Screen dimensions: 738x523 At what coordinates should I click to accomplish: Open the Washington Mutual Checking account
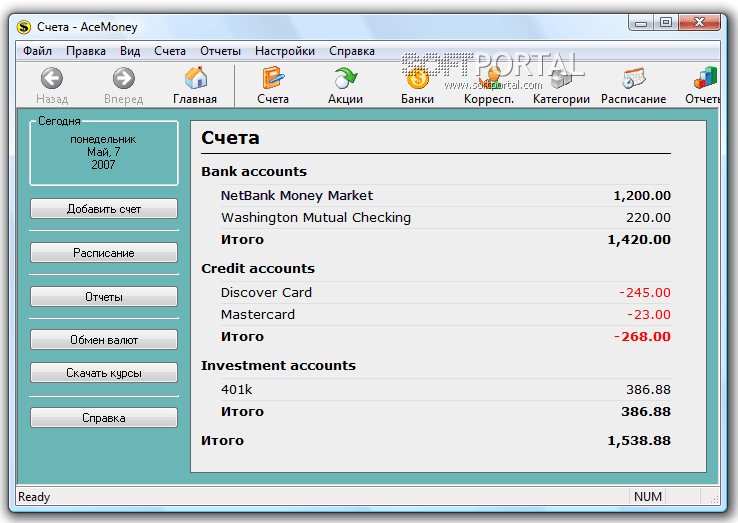[x=316, y=217]
